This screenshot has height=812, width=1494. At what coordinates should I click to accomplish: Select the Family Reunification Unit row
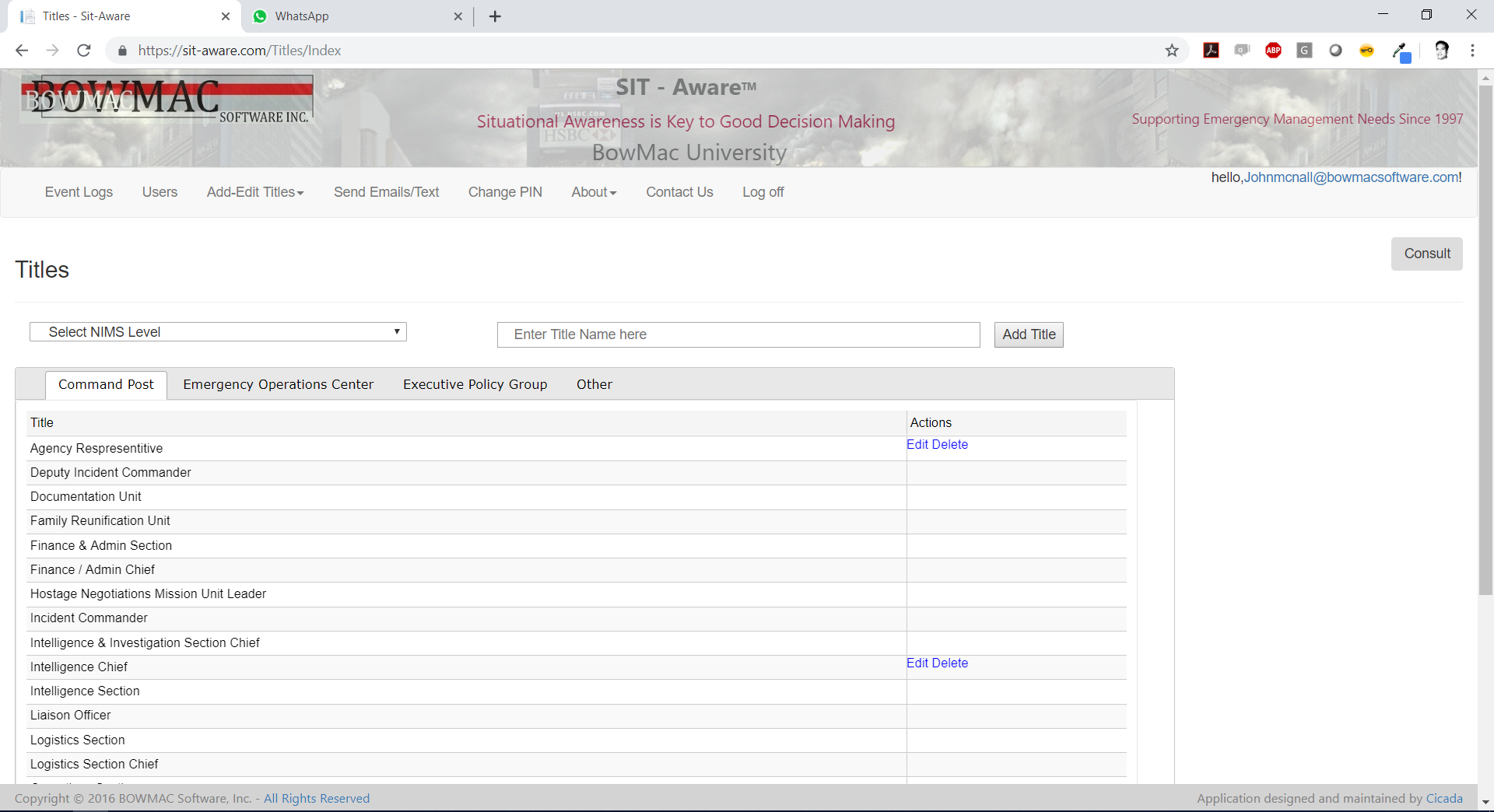577,521
